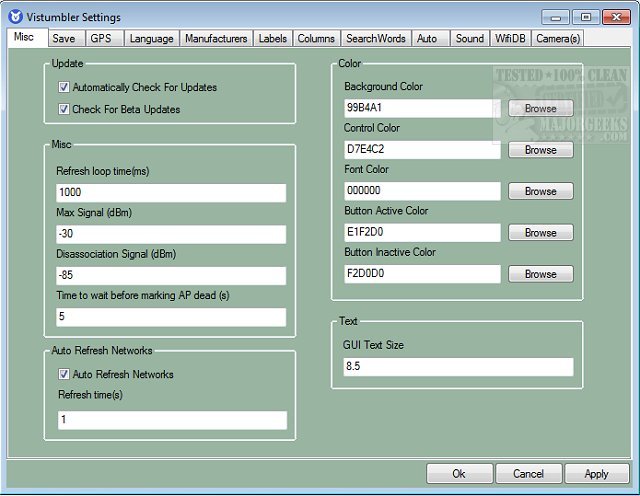Close the Vistumbler Settings window
Screen dimensions: 640x496
click(616, 17)
